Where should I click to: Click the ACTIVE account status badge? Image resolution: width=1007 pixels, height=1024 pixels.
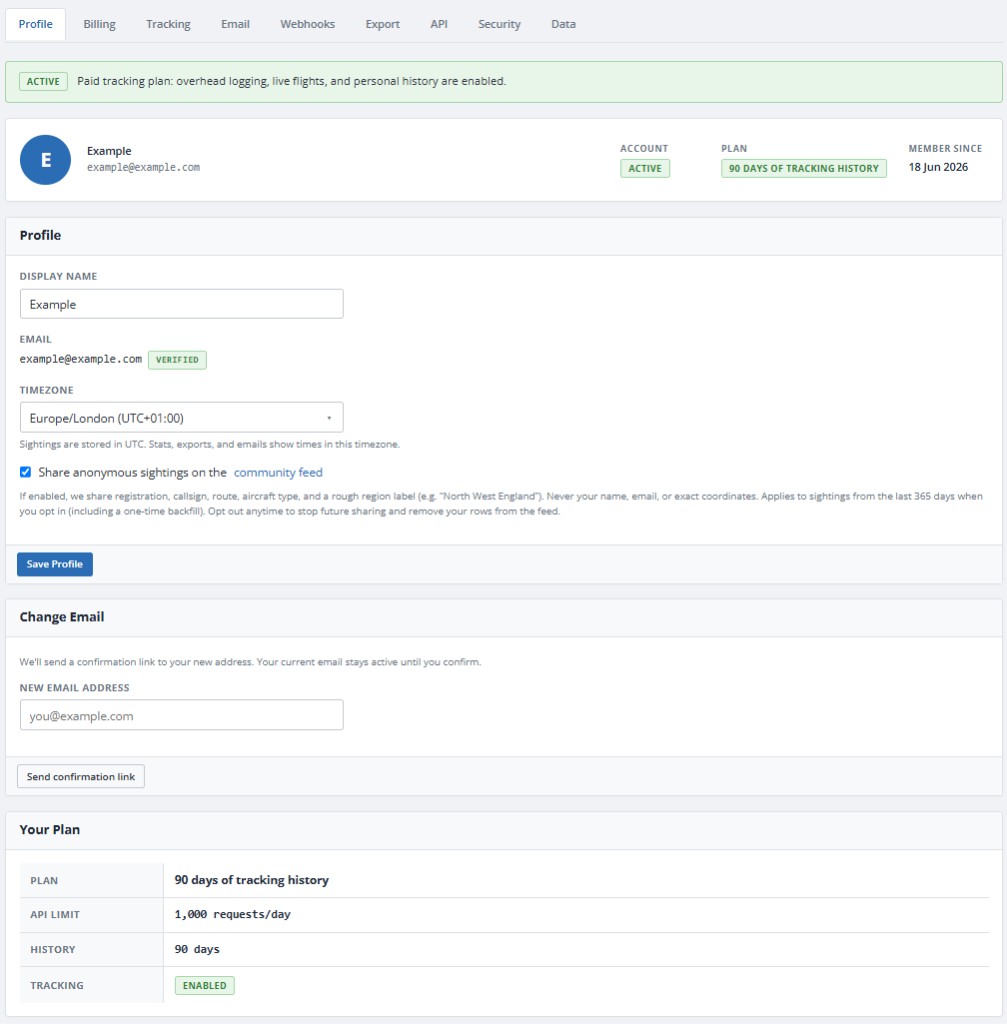[x=645, y=168]
